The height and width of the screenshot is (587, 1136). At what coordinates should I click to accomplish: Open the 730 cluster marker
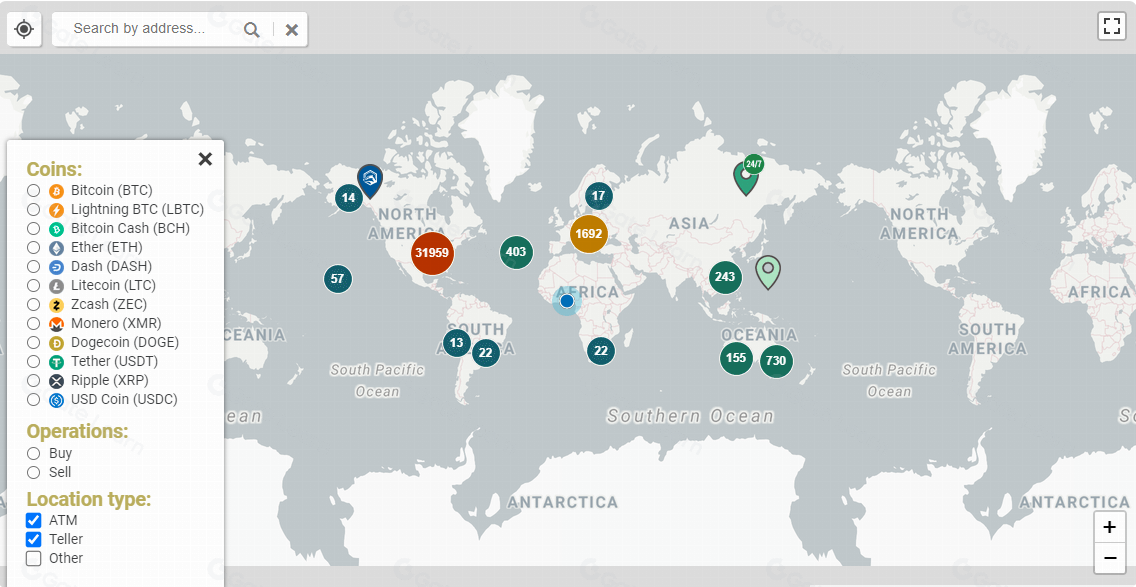[776, 360]
